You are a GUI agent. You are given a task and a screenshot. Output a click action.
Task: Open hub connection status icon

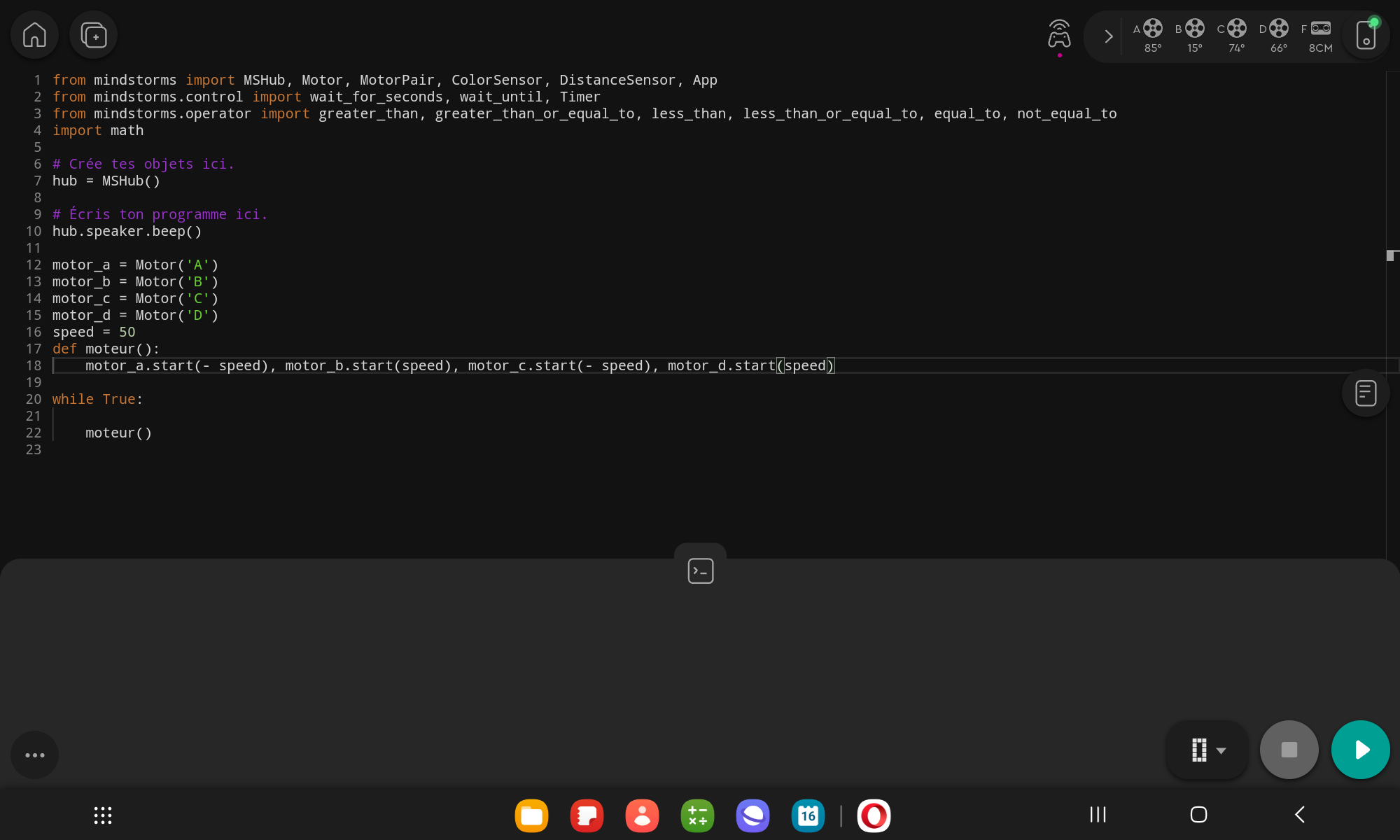click(1366, 35)
